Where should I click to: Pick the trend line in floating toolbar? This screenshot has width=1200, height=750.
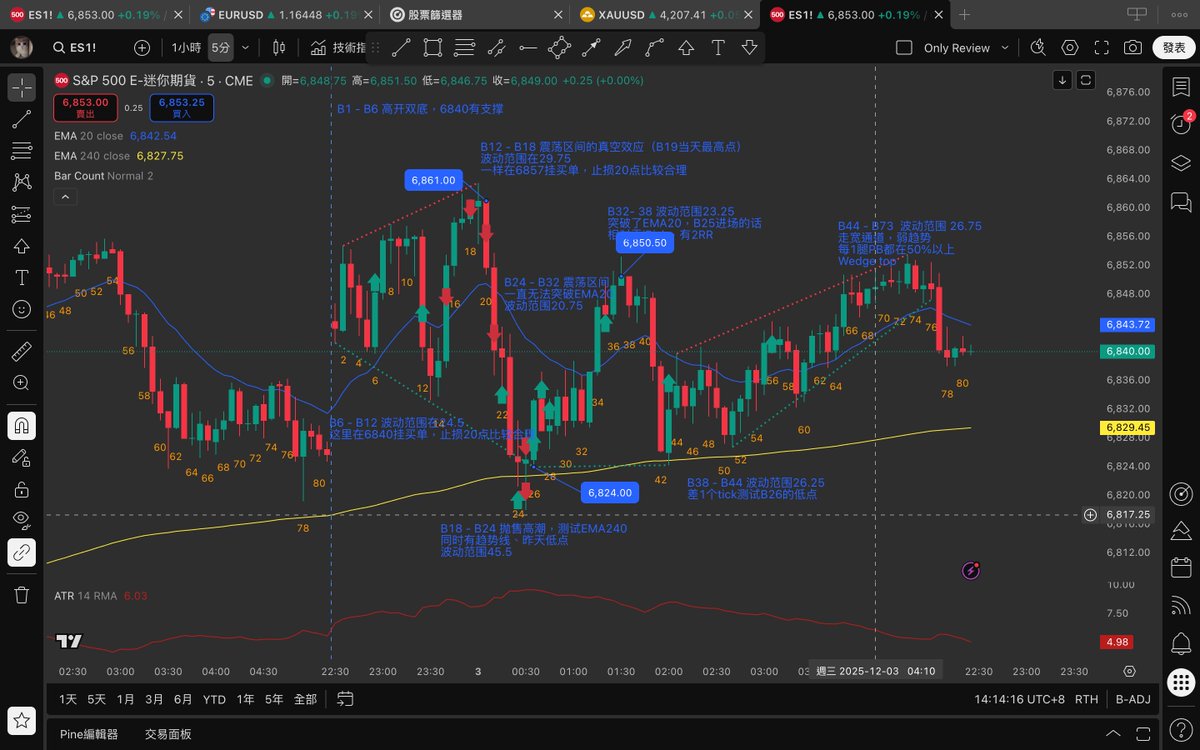400,48
